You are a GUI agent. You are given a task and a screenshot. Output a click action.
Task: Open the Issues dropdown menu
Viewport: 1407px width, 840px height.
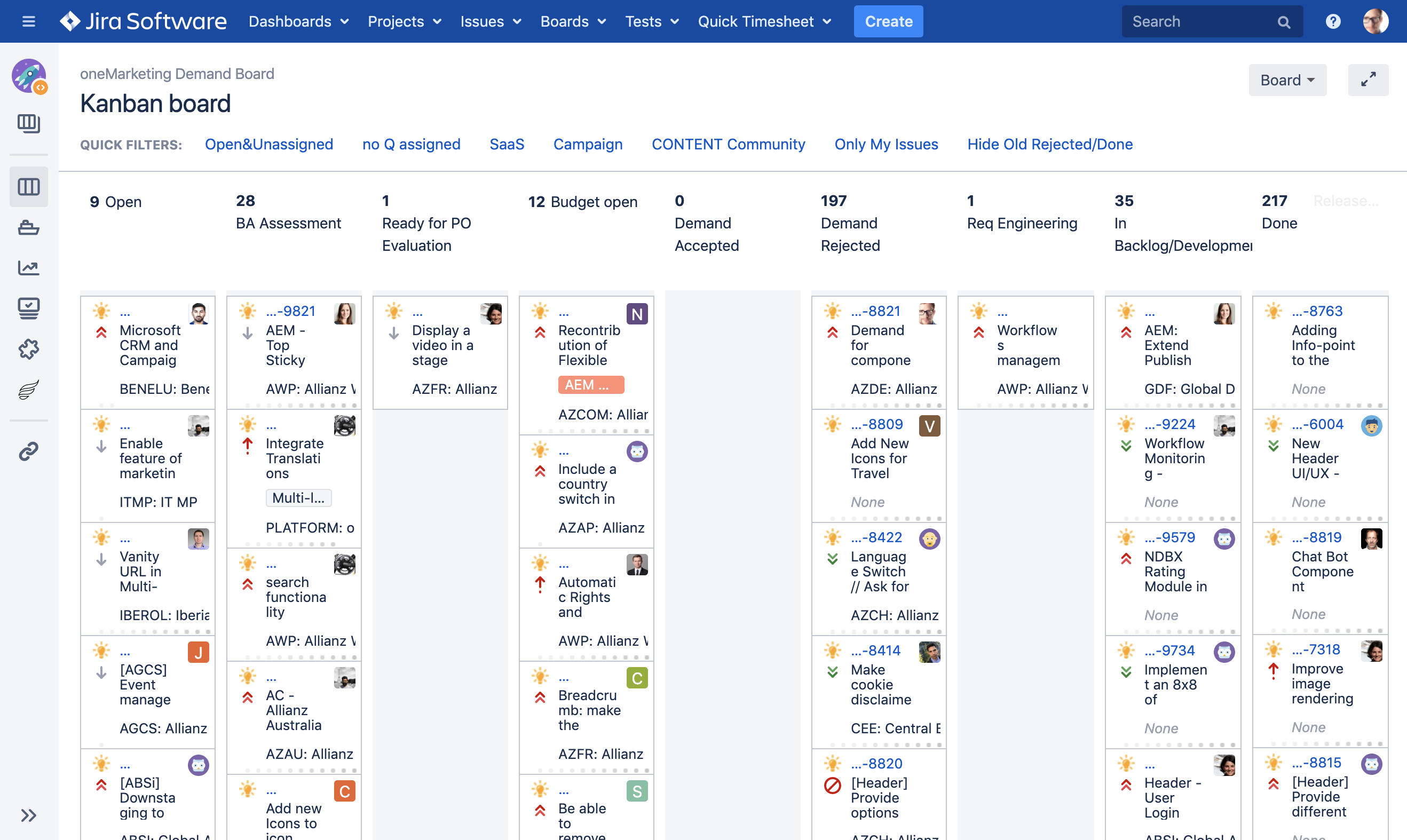[x=490, y=21]
